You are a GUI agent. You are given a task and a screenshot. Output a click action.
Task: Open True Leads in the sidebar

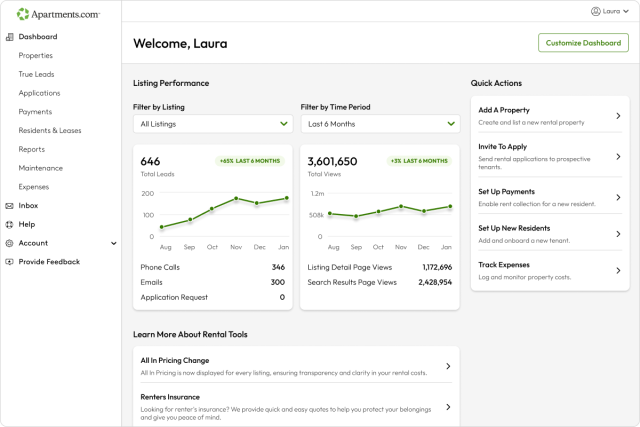[x=36, y=74]
